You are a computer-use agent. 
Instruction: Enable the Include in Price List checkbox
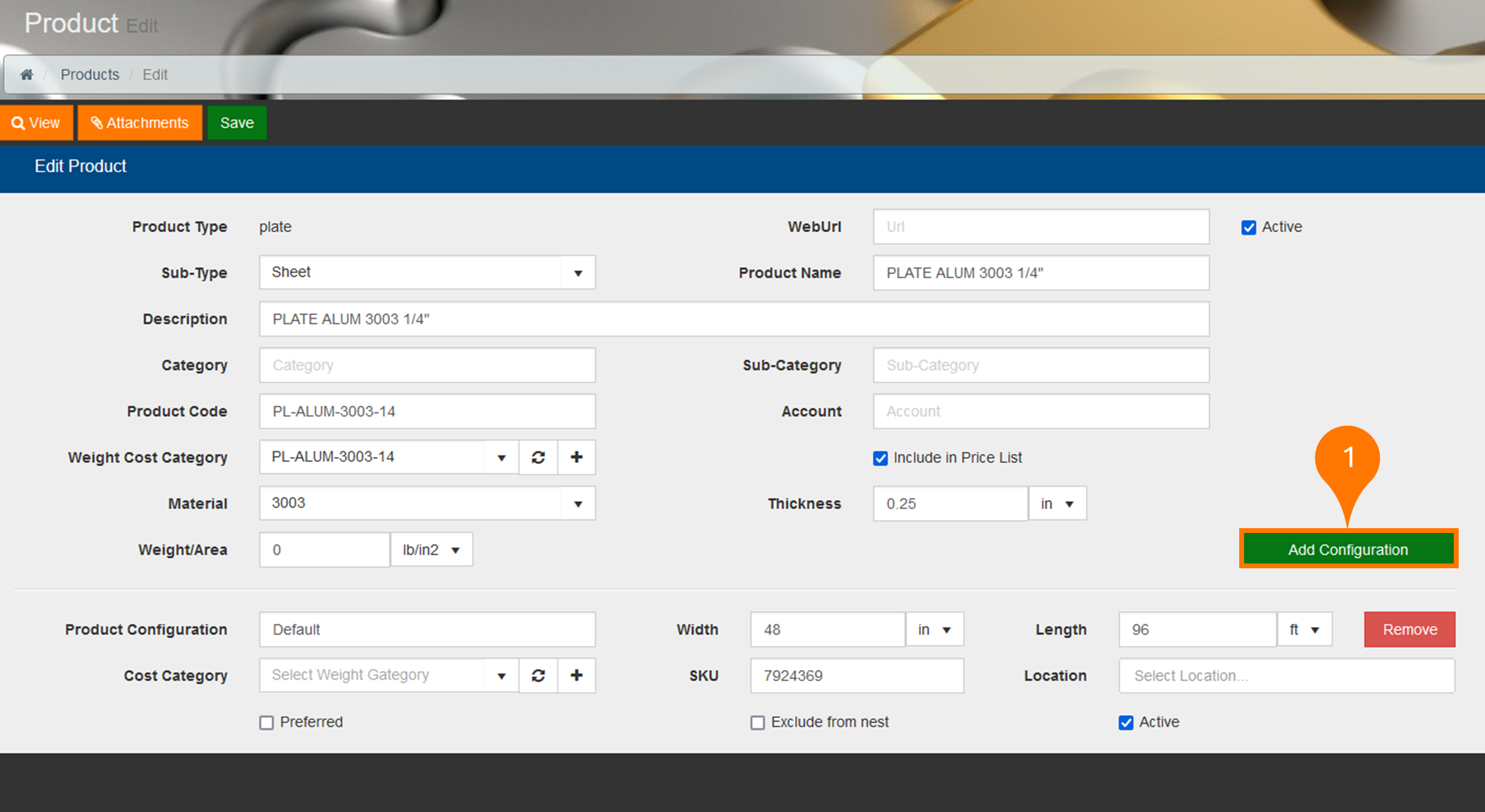tap(879, 458)
